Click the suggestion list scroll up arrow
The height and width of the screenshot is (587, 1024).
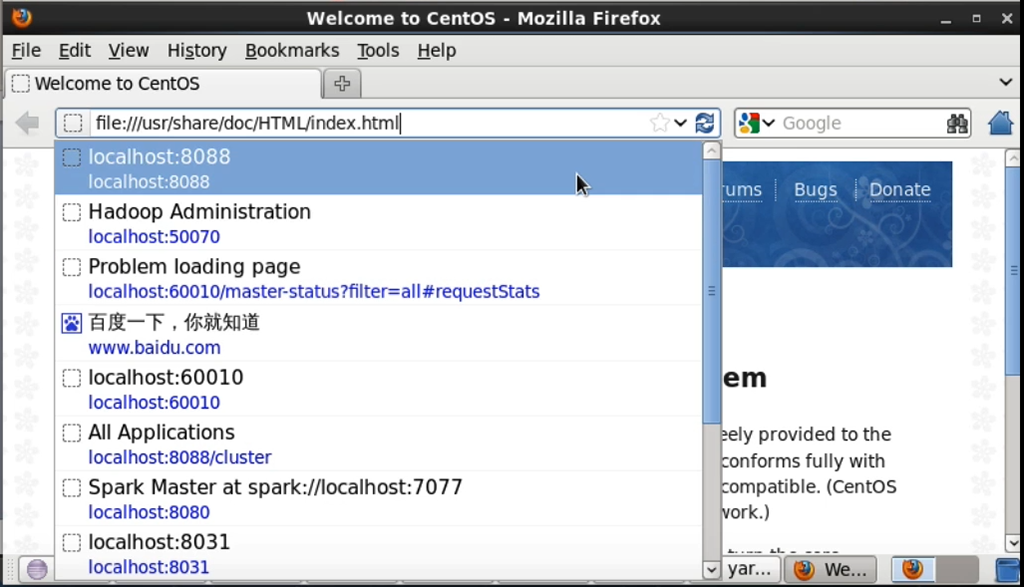coord(711,151)
